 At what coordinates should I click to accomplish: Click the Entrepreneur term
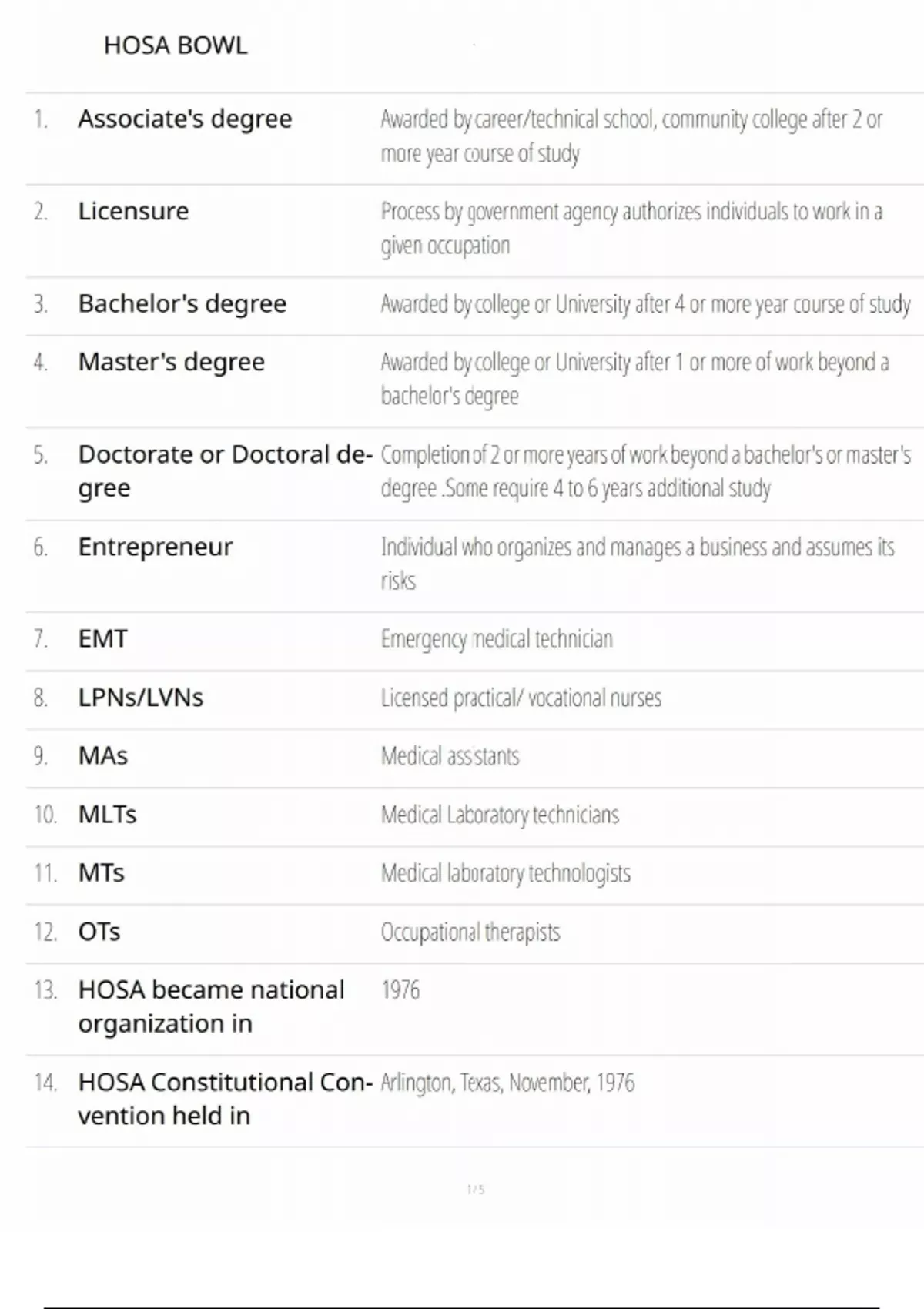tap(155, 547)
